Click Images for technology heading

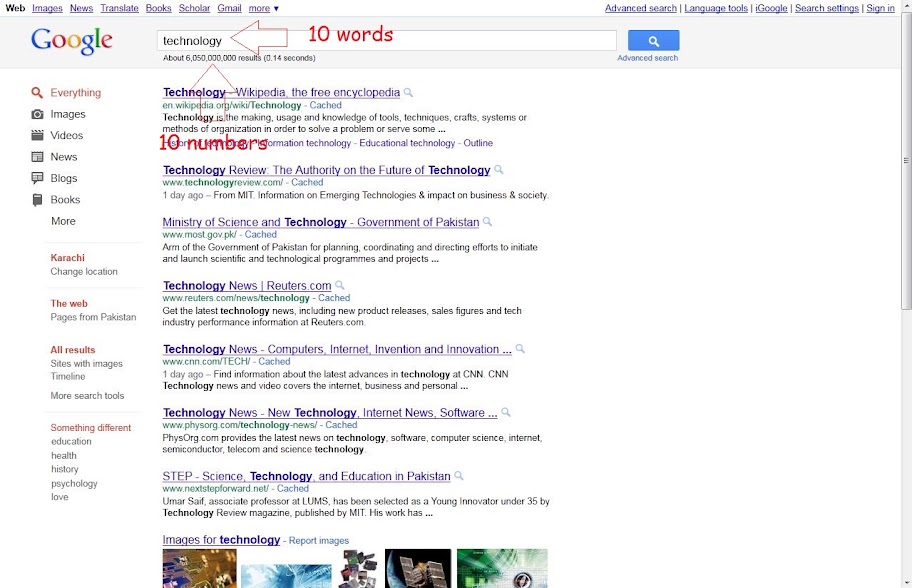click(x=221, y=540)
